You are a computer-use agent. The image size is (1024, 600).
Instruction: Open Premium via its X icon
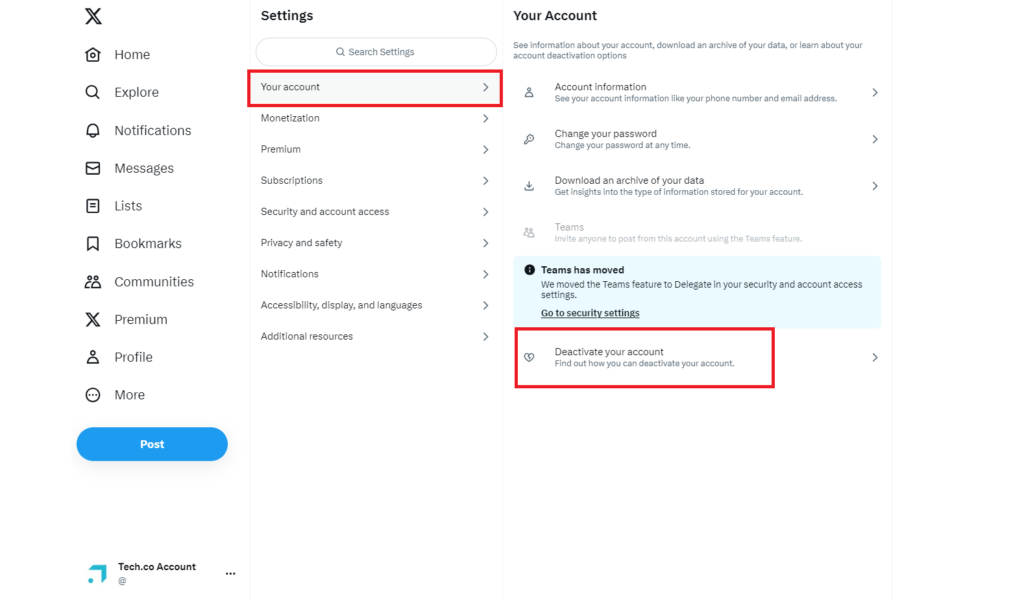point(93,319)
